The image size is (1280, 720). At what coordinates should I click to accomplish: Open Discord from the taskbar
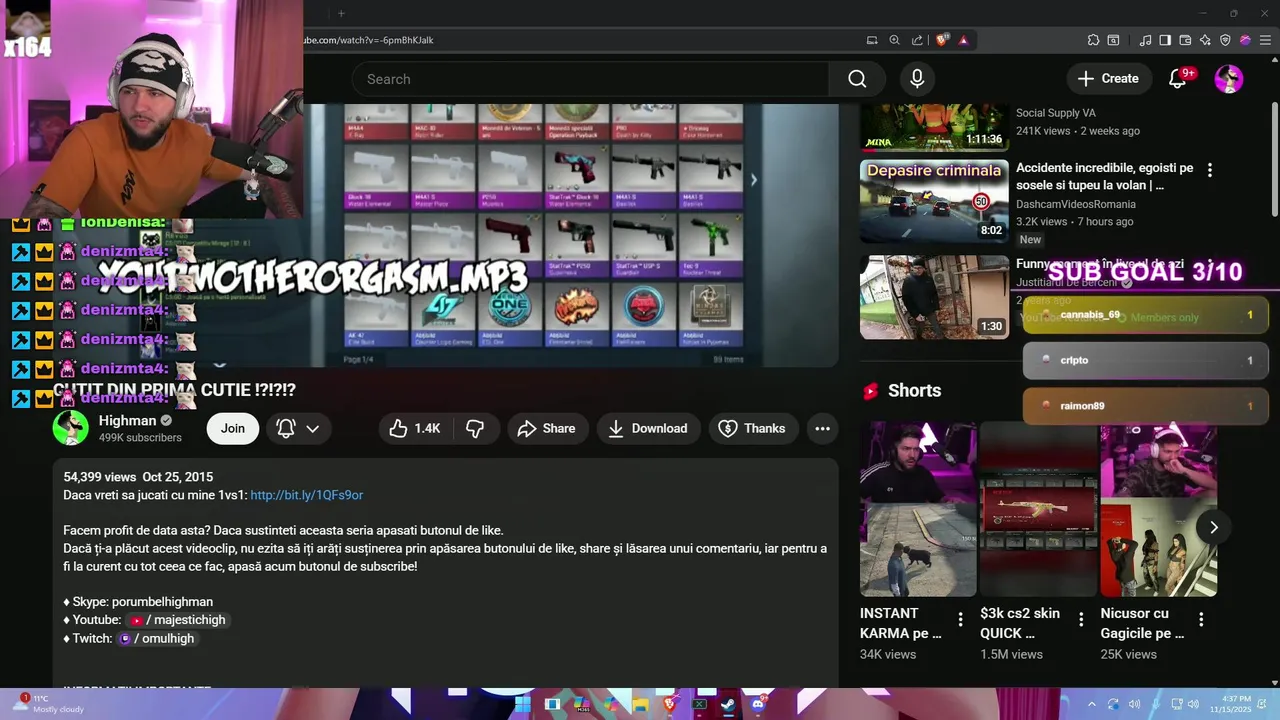point(757,704)
